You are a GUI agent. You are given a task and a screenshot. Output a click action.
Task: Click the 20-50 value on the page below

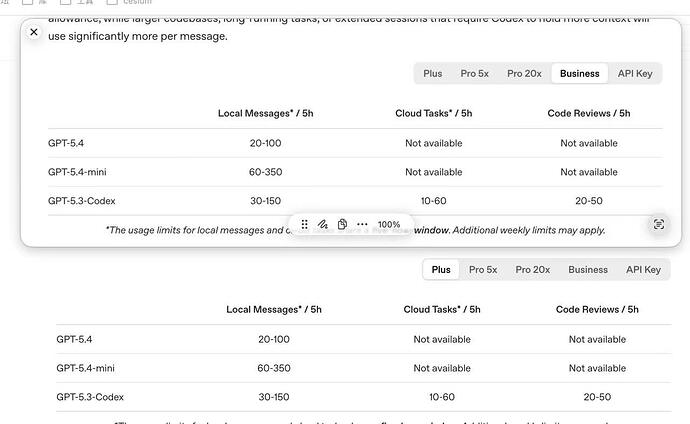pyautogui.click(x=597, y=397)
